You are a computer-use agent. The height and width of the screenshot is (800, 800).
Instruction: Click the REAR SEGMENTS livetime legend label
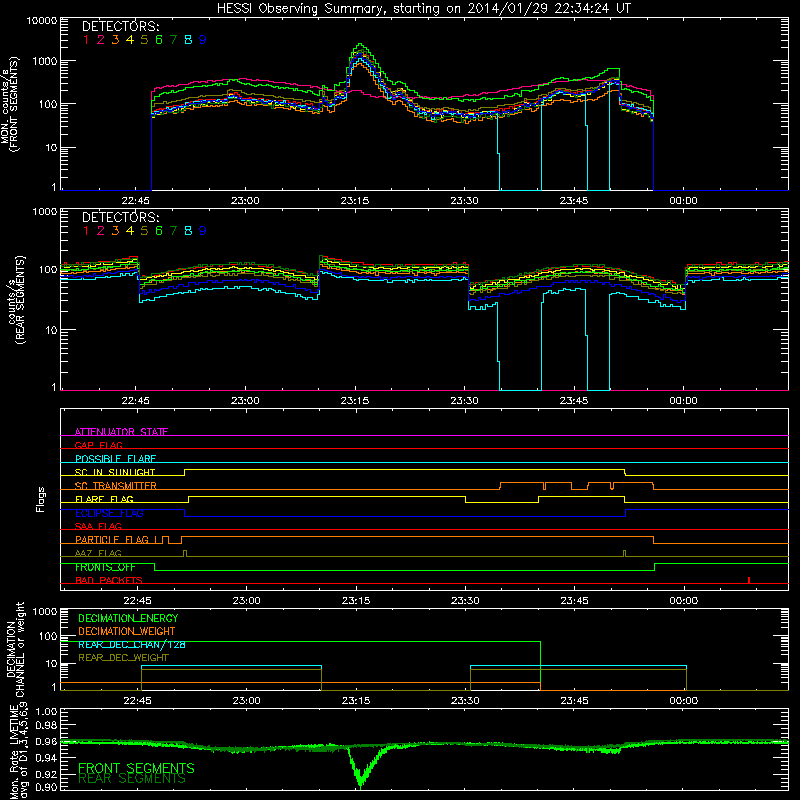(x=132, y=779)
